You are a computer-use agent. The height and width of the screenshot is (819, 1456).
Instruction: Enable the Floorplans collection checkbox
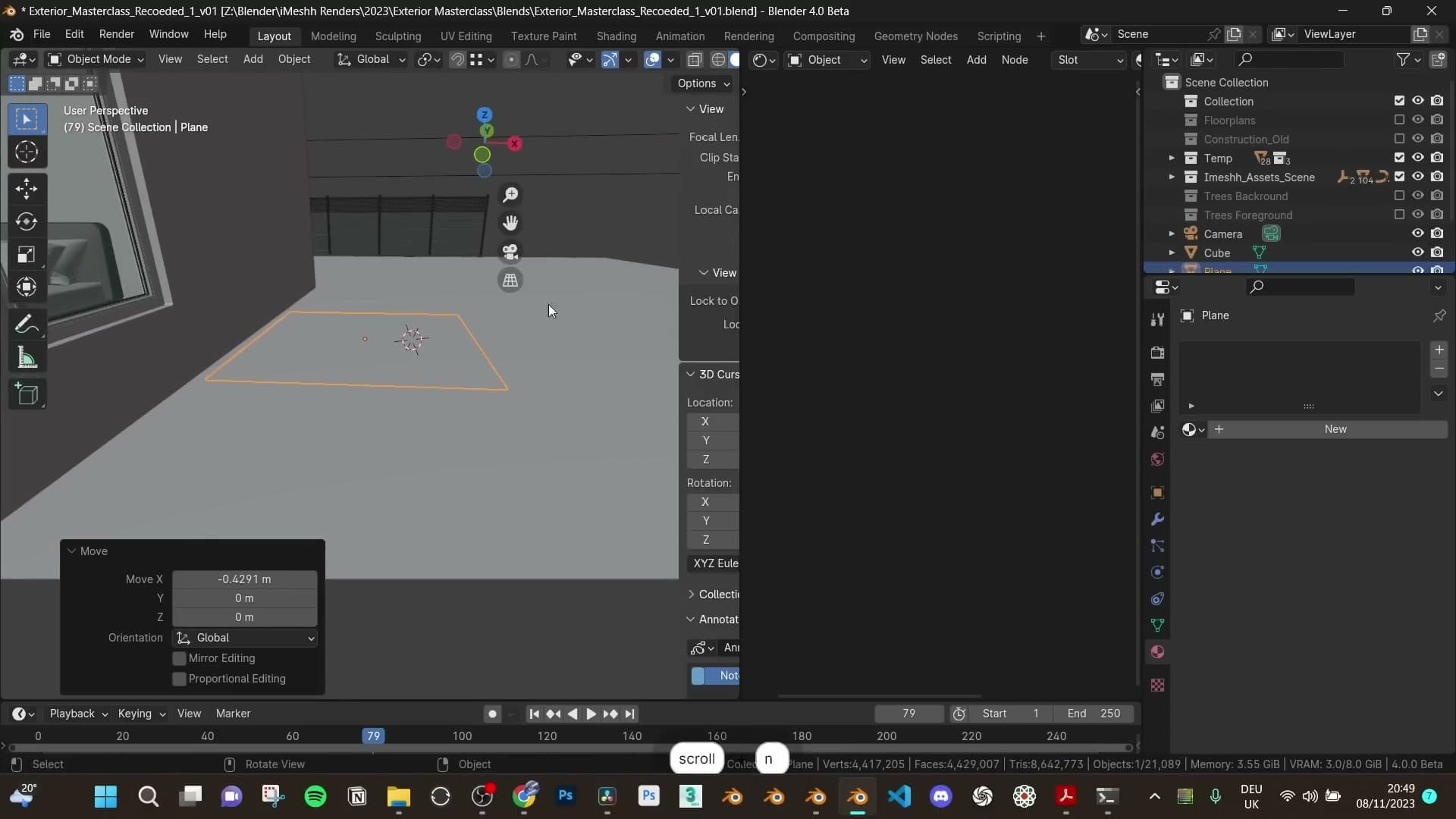click(x=1399, y=120)
